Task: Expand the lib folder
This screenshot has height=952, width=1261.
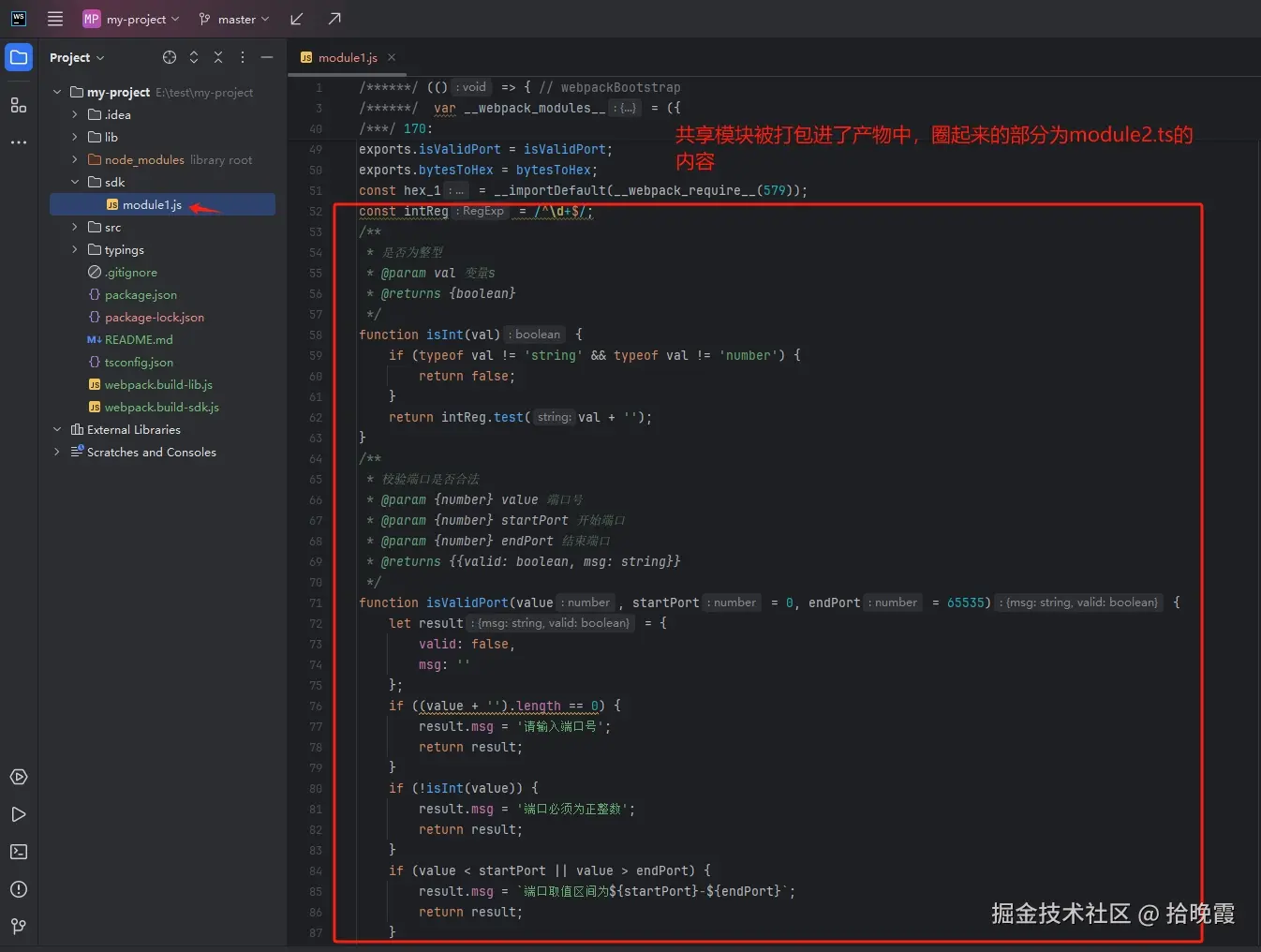Action: click(x=75, y=137)
